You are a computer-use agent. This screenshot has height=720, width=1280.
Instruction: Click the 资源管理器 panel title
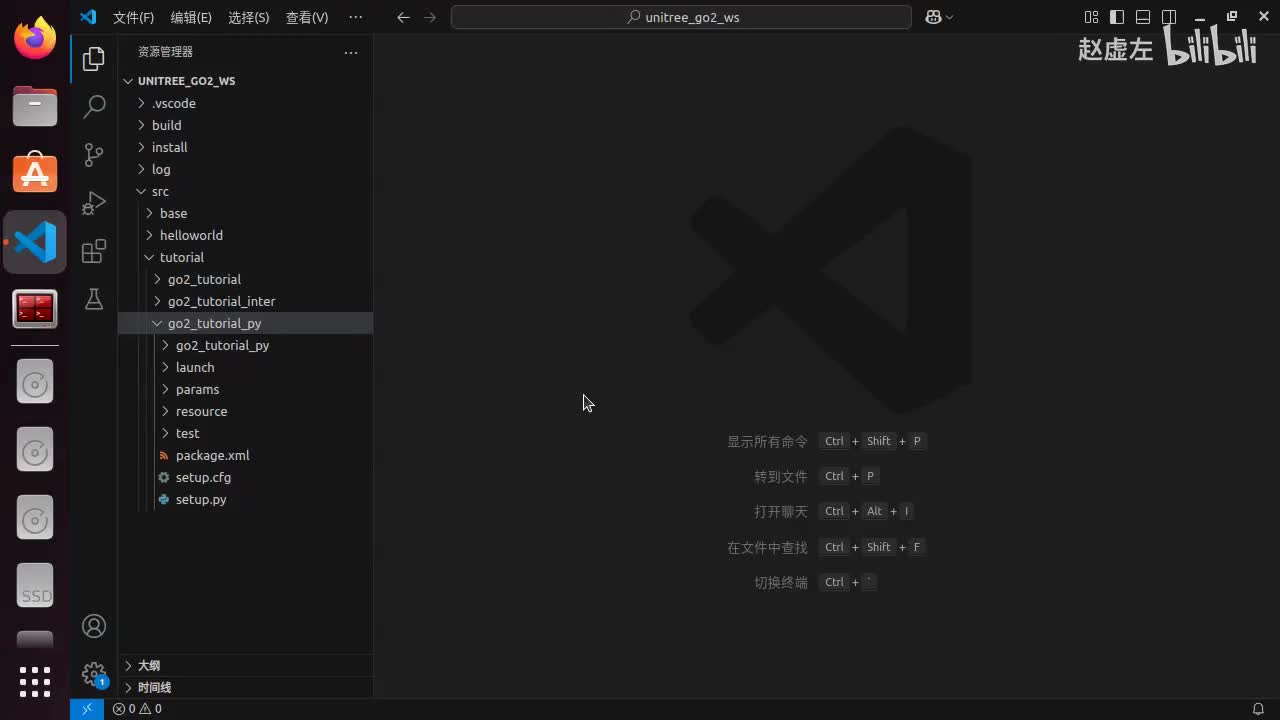(x=165, y=52)
